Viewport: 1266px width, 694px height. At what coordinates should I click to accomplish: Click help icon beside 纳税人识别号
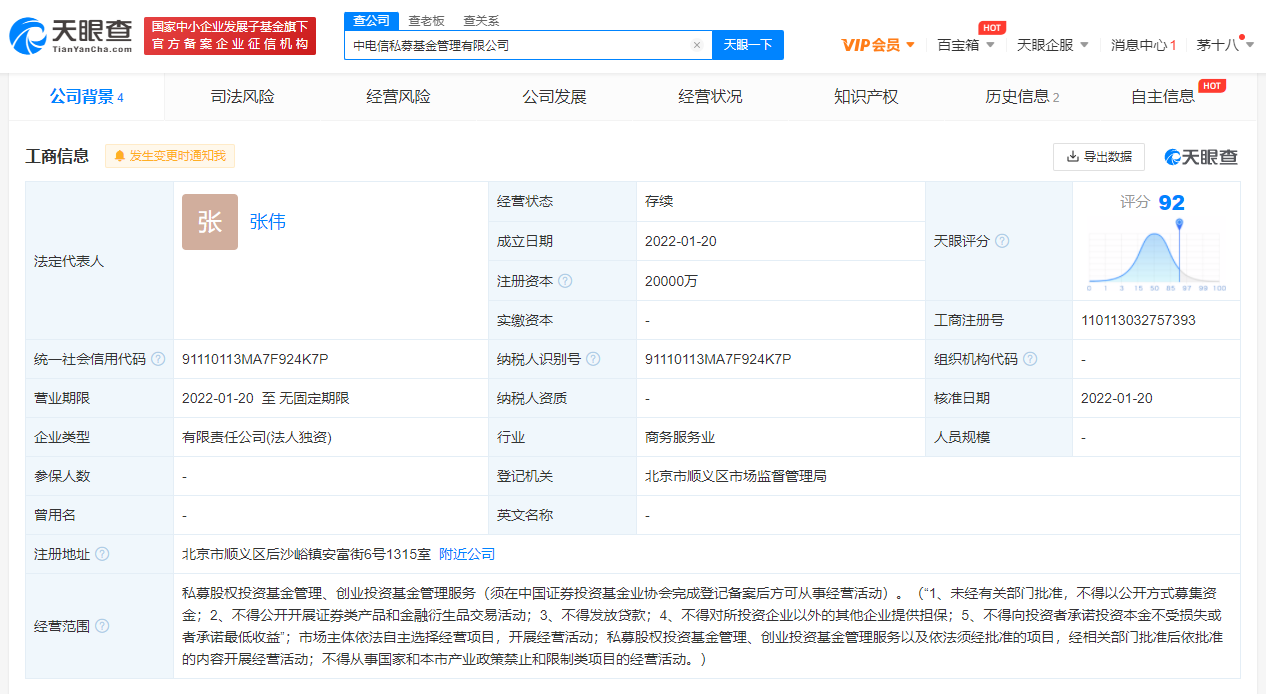click(x=594, y=359)
